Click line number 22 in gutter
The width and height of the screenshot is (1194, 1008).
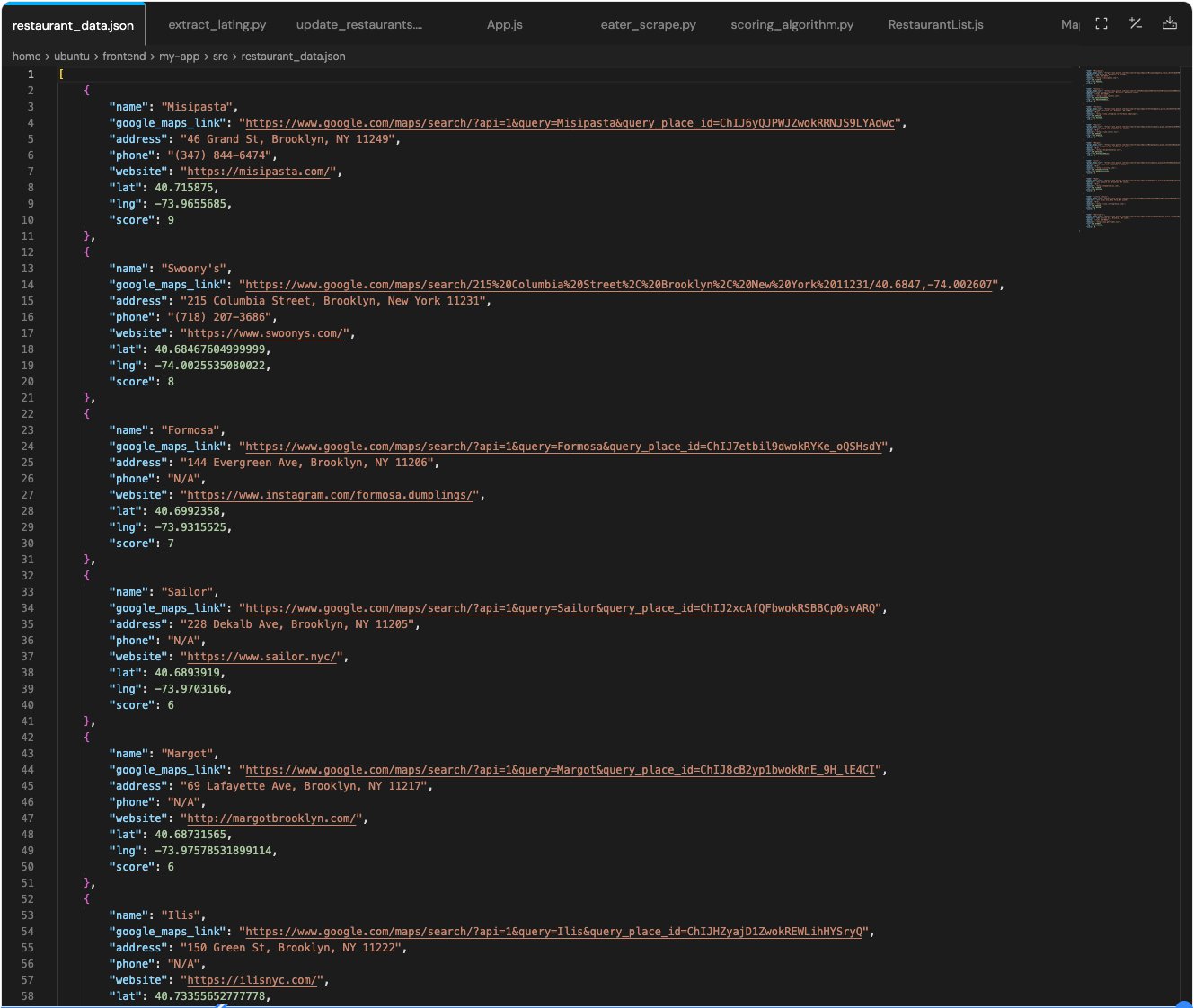point(27,414)
